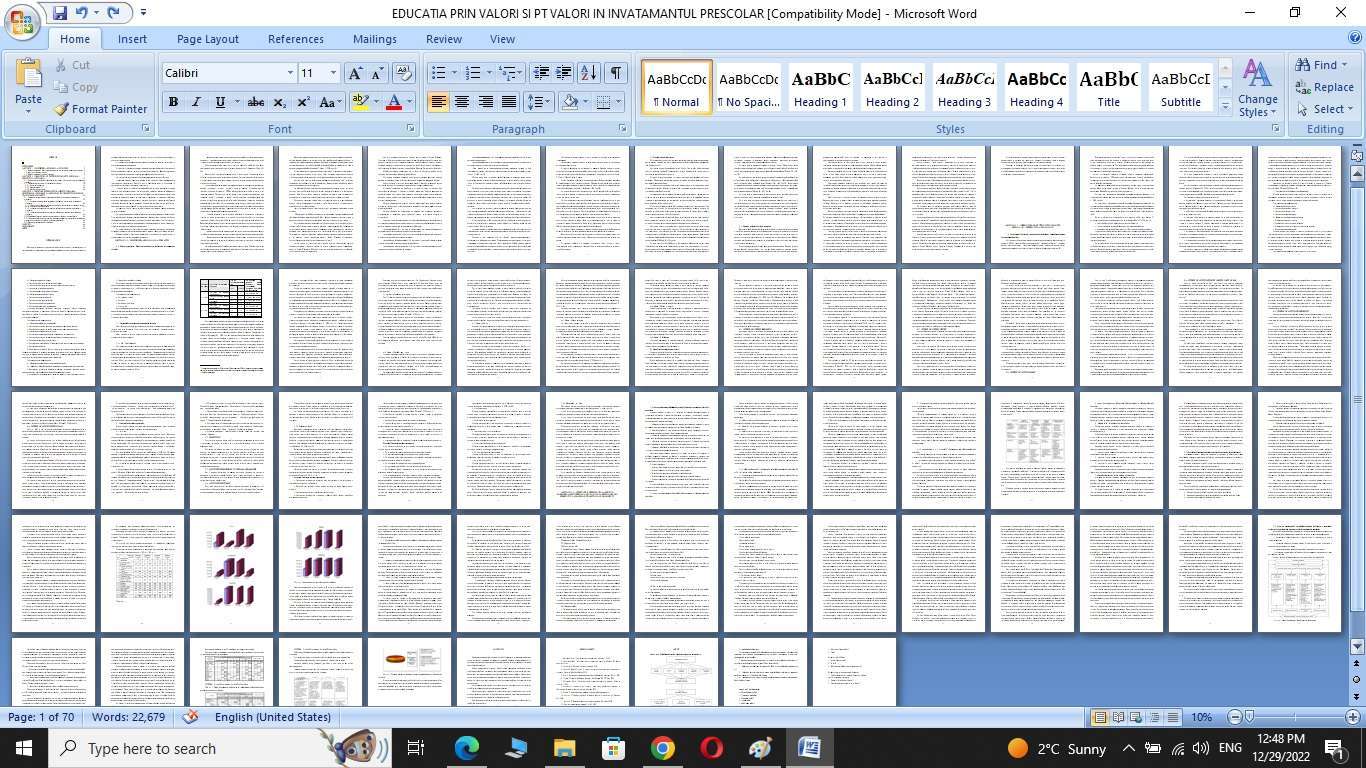This screenshot has width=1366, height=768.
Task: Increase paragraph indent
Action: point(564,73)
